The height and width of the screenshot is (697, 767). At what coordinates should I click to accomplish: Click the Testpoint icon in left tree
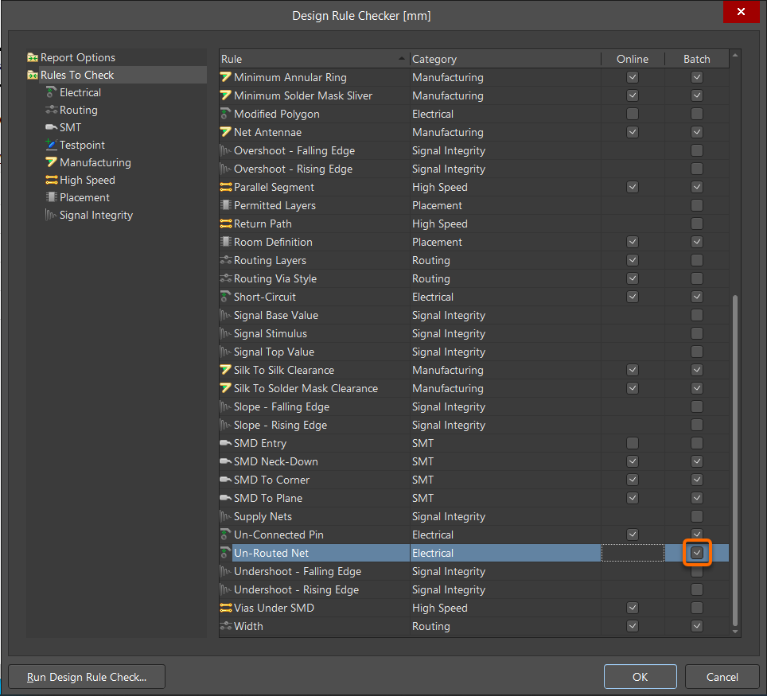coord(51,145)
